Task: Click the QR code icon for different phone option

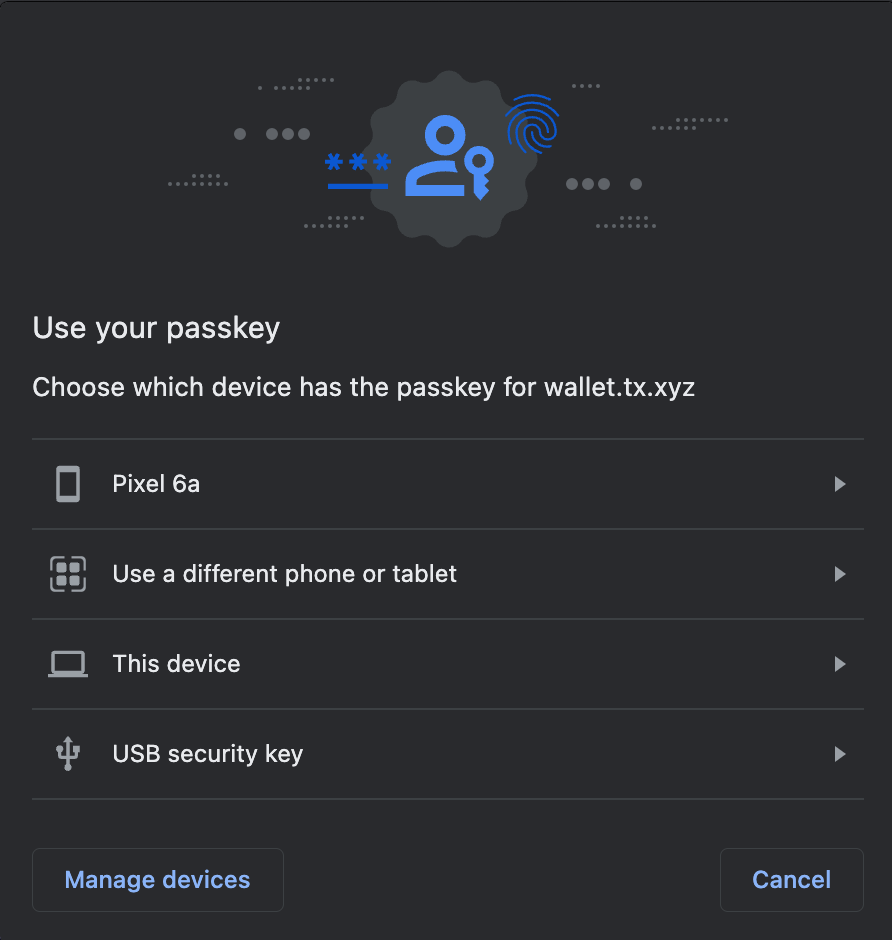Action: (x=67, y=574)
